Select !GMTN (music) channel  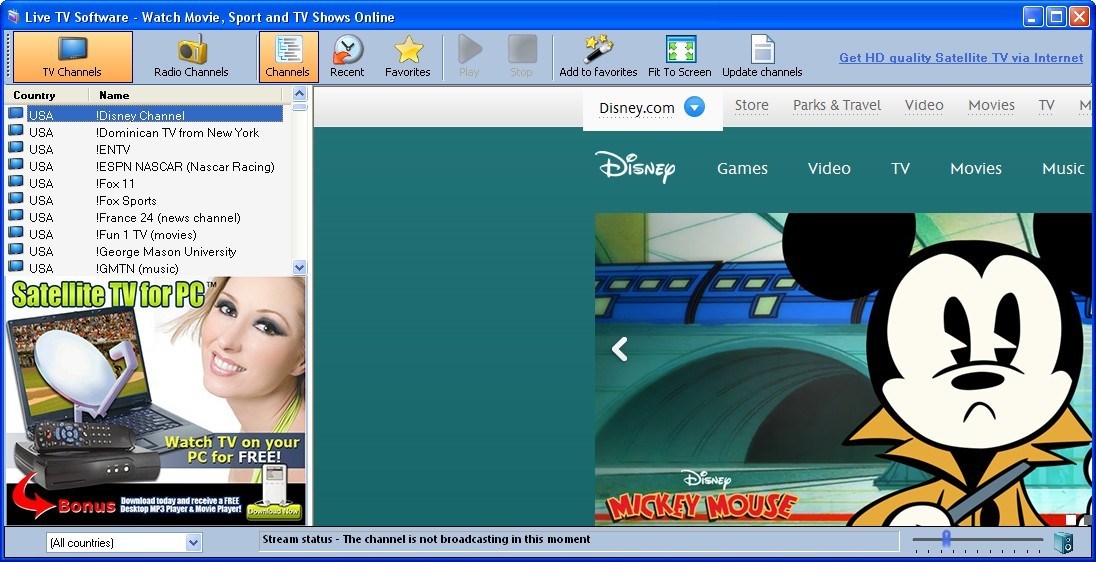(145, 268)
